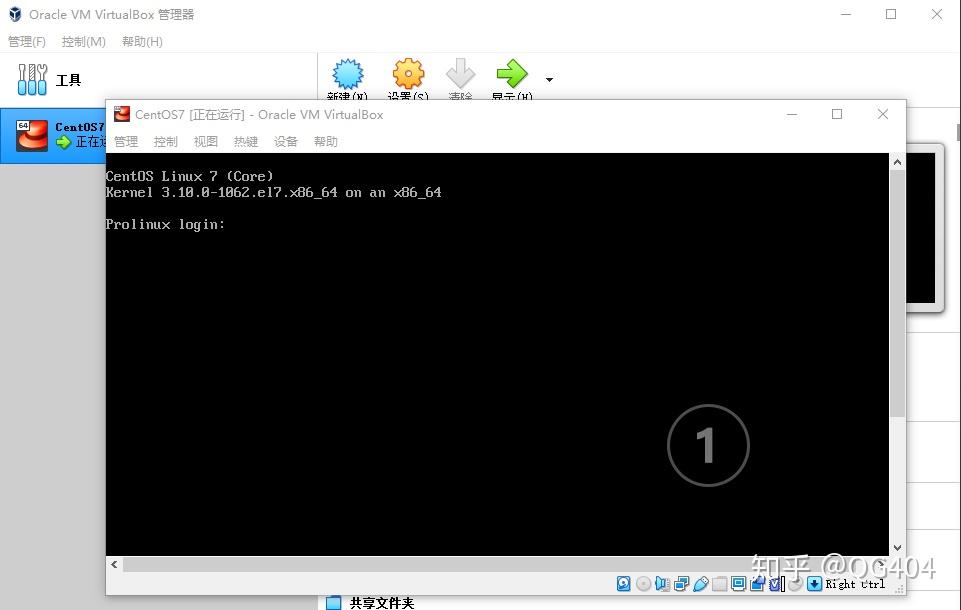Image resolution: width=961 pixels, height=610 pixels.
Task: Open the 视图 menu in VM window
Action: click(x=206, y=142)
